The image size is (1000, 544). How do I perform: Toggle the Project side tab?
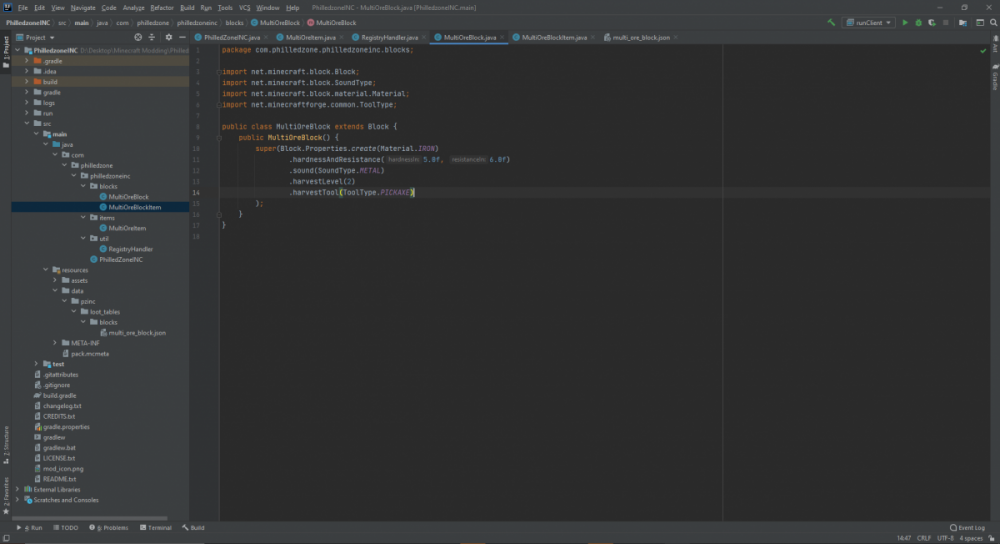6,52
